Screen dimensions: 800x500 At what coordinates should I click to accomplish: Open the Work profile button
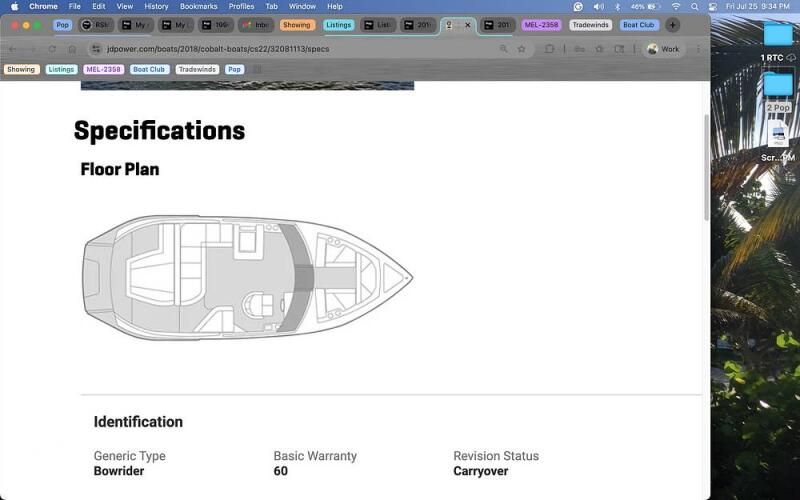click(x=663, y=49)
